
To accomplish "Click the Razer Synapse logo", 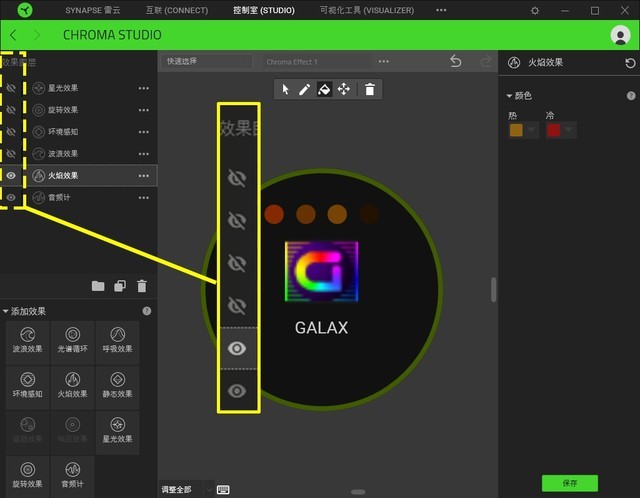I will coord(25,10).
